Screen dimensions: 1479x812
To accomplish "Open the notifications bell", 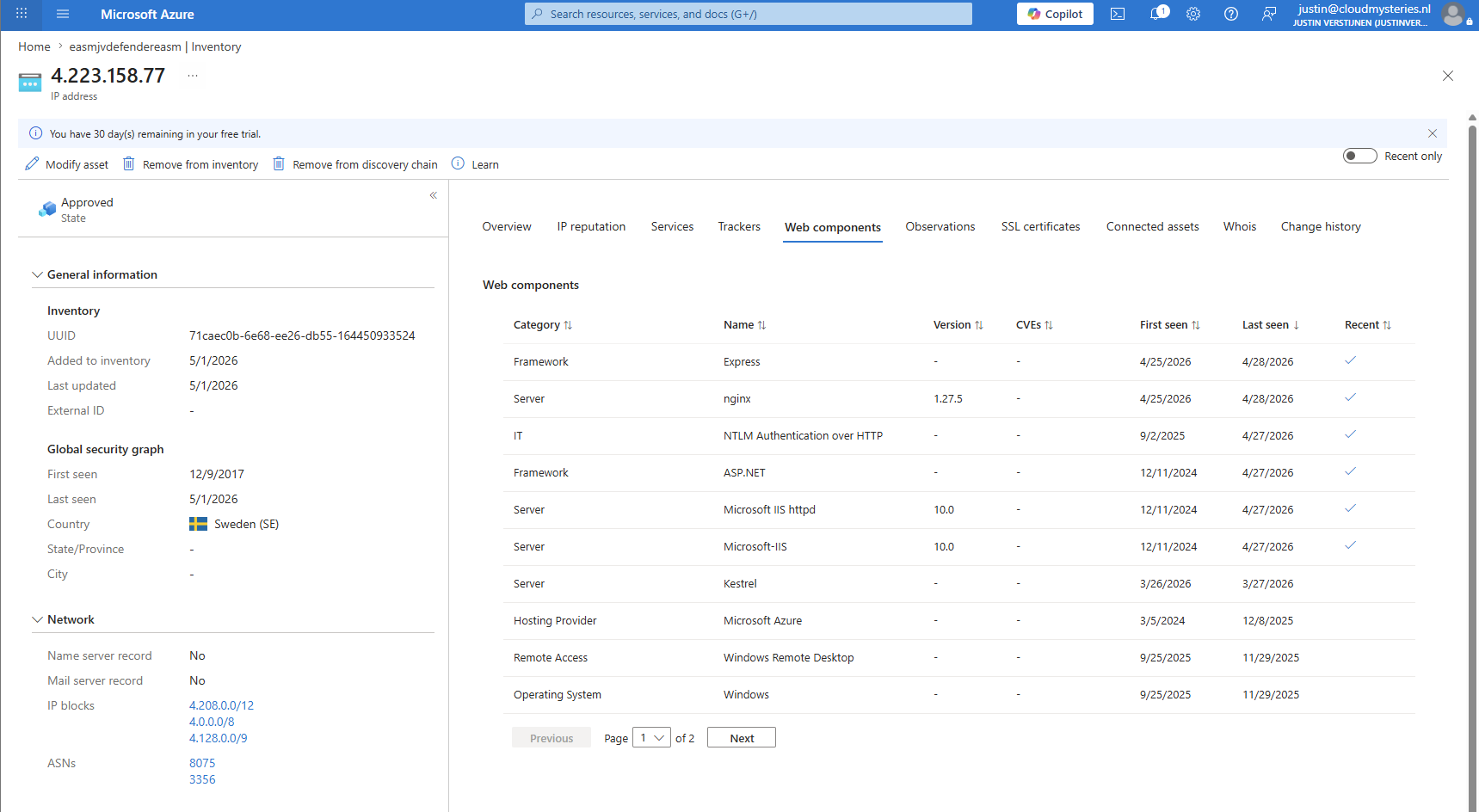I will [1158, 14].
